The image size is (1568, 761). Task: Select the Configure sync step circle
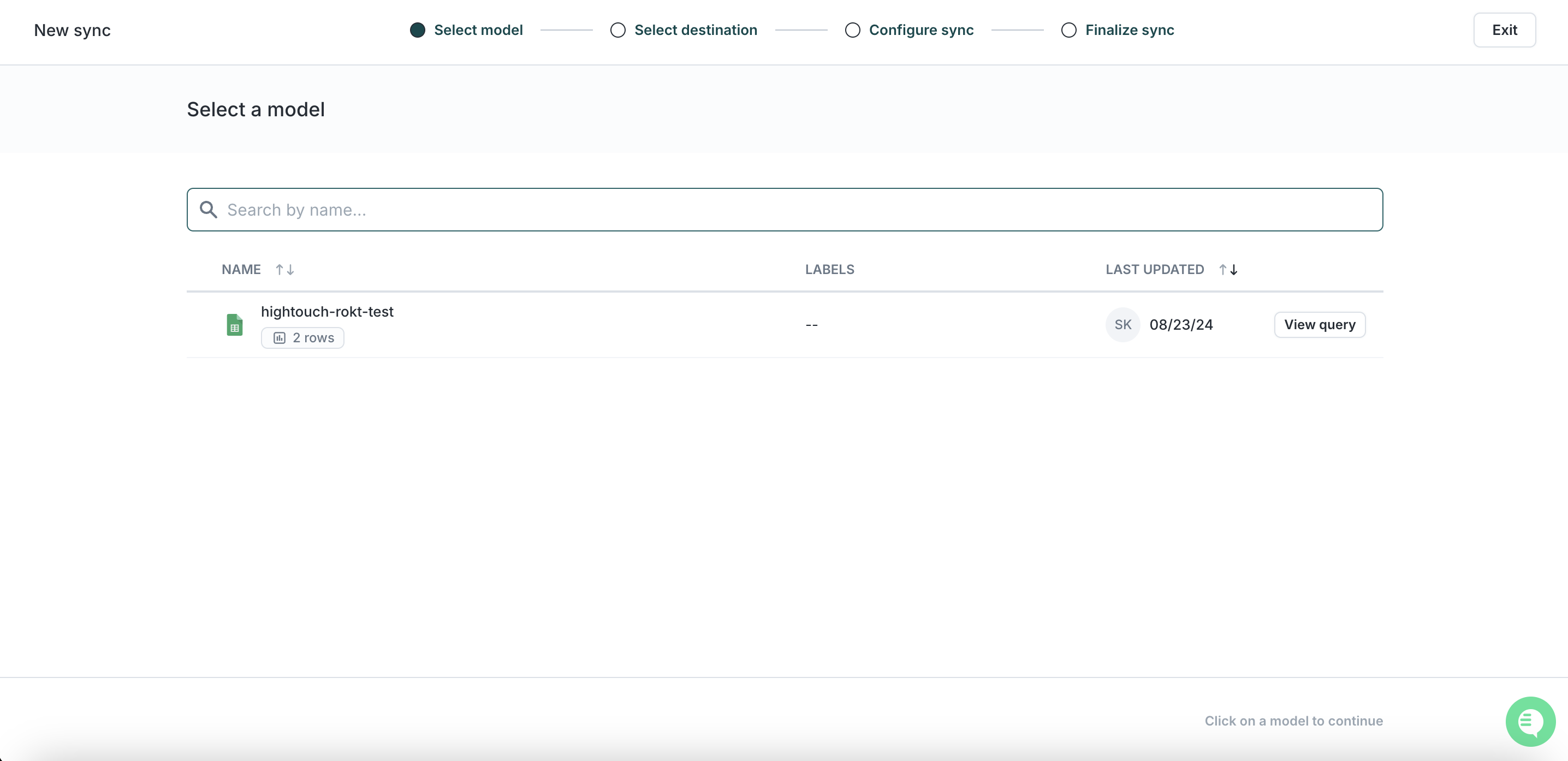pyautogui.click(x=852, y=30)
